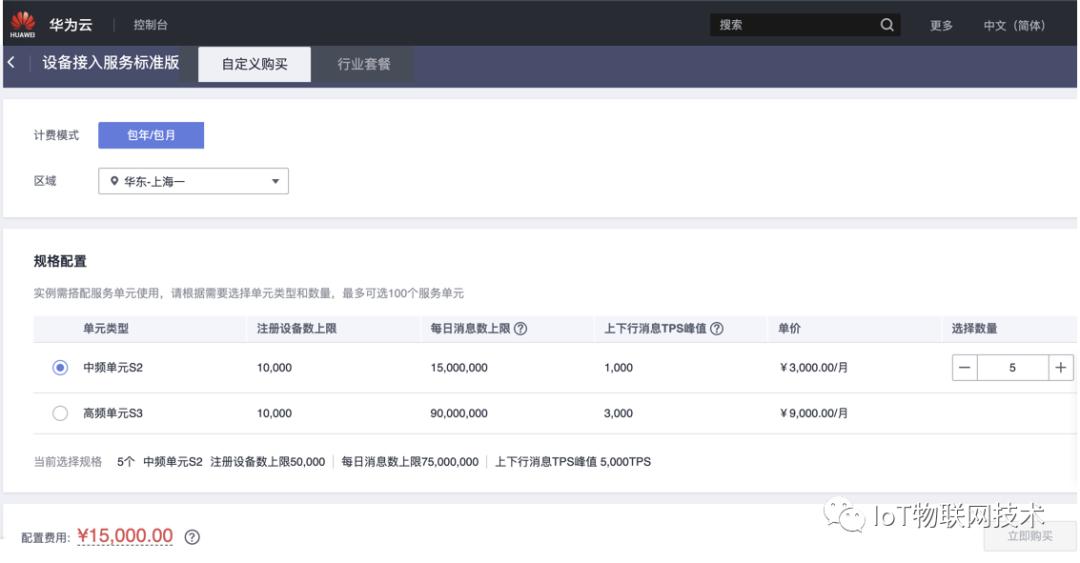This screenshot has height=563, width=1080.
Task: Click the search magnifier icon
Action: (887, 25)
